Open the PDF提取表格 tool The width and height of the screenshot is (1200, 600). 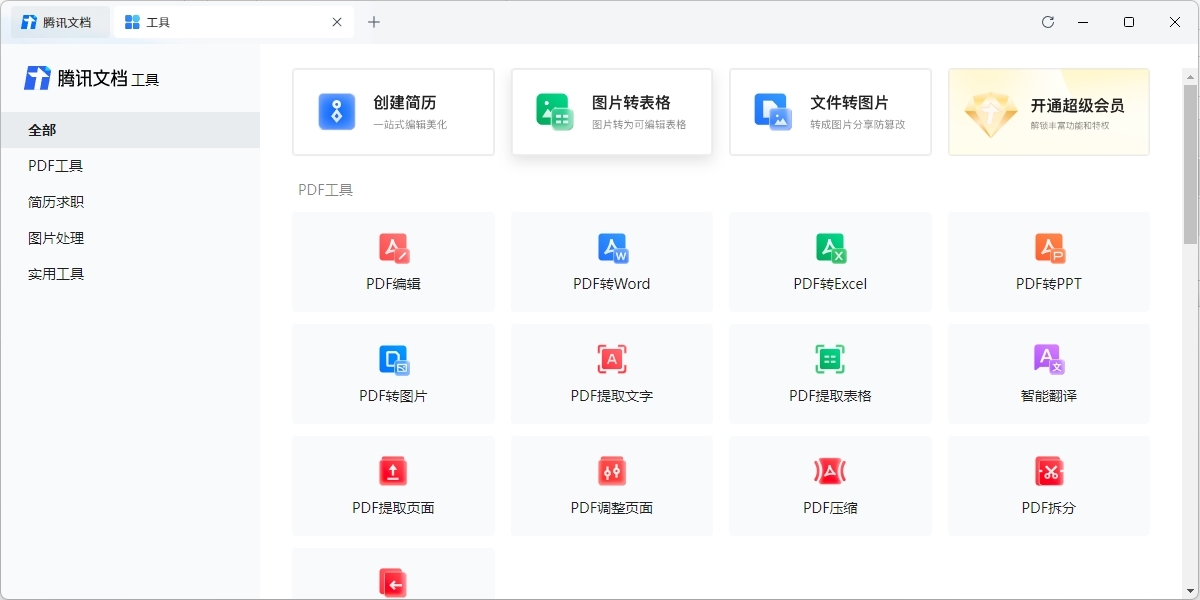click(x=830, y=374)
